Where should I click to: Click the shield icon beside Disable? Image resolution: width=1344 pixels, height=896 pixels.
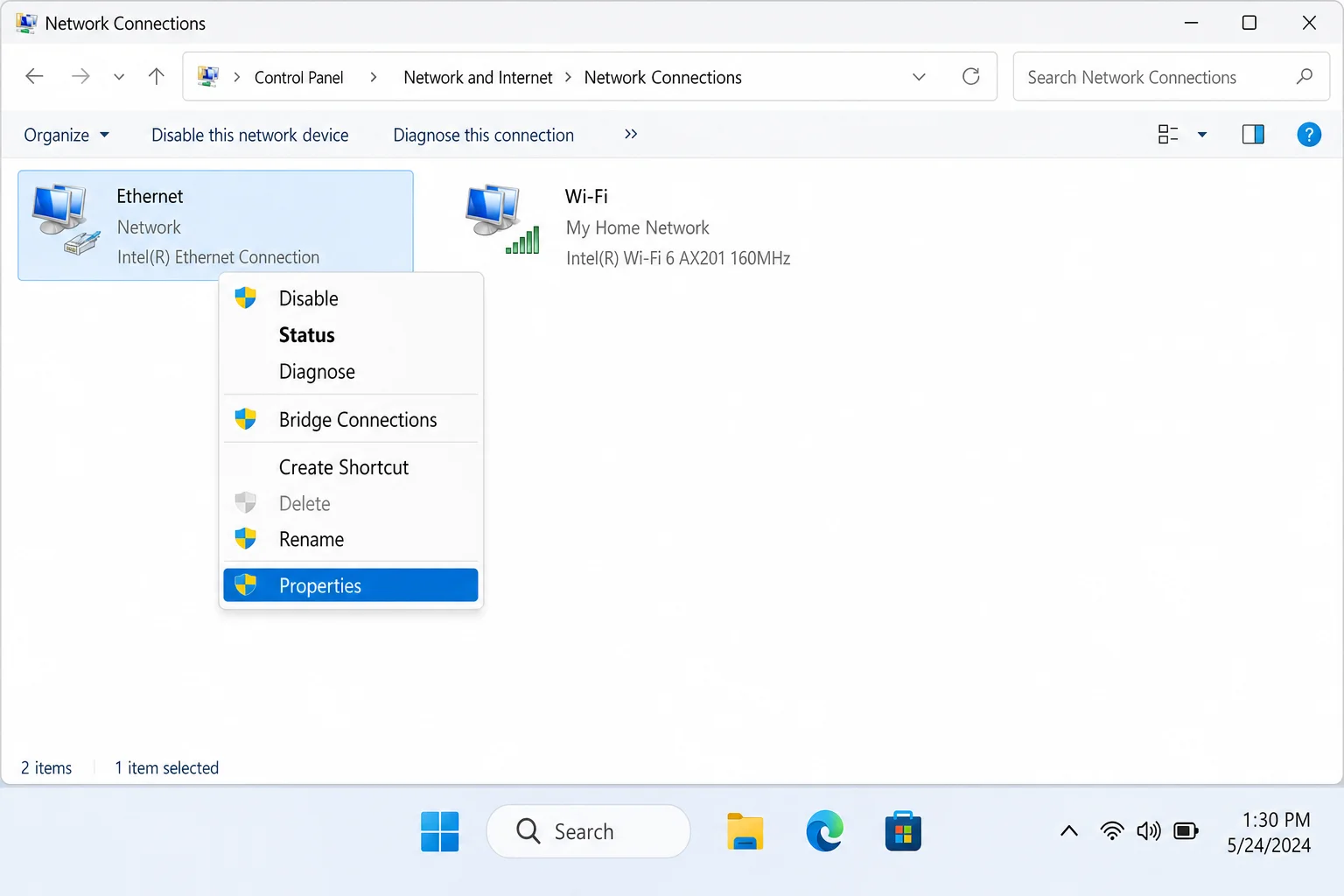point(245,297)
